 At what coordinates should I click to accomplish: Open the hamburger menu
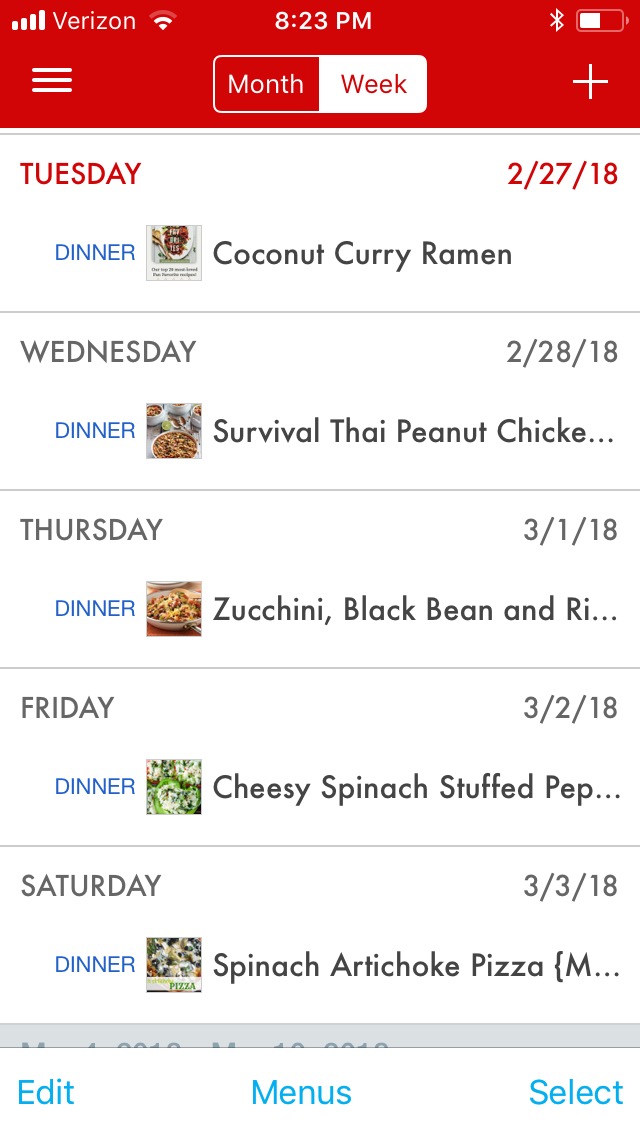pos(52,81)
